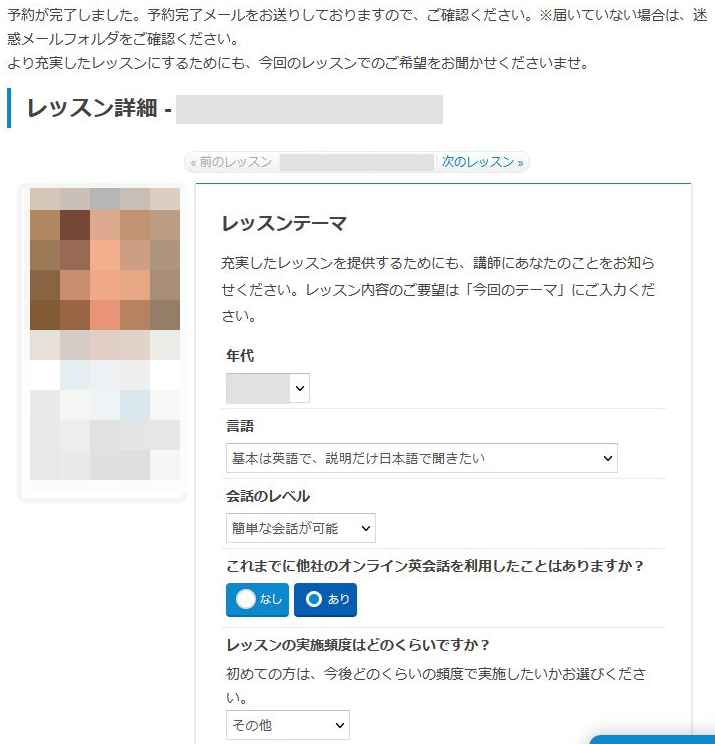This screenshot has width=715, height=744.
Task: Click the redacted lesson date between navigation links
Action: [x=357, y=162]
